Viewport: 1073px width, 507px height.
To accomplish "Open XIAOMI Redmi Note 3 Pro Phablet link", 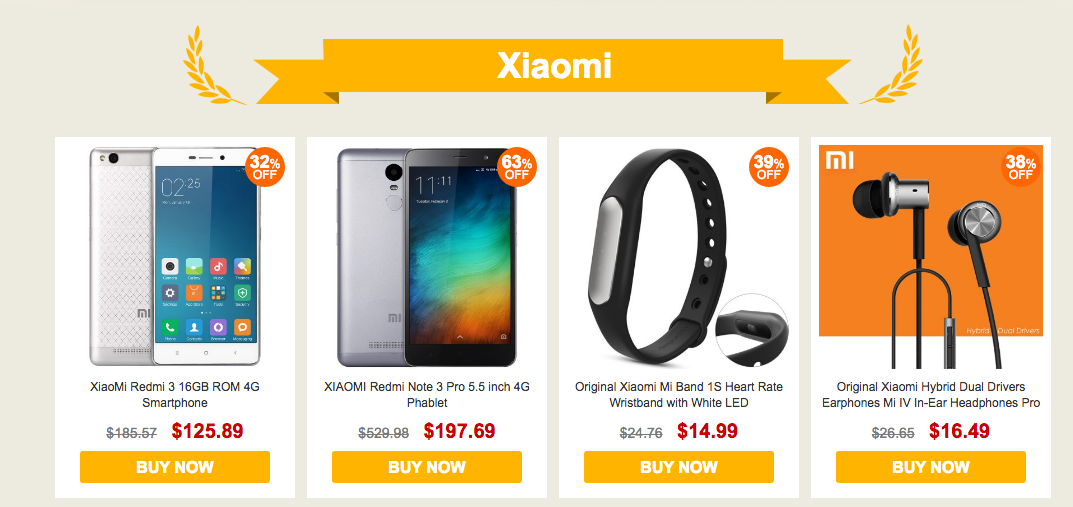I will [x=427, y=395].
